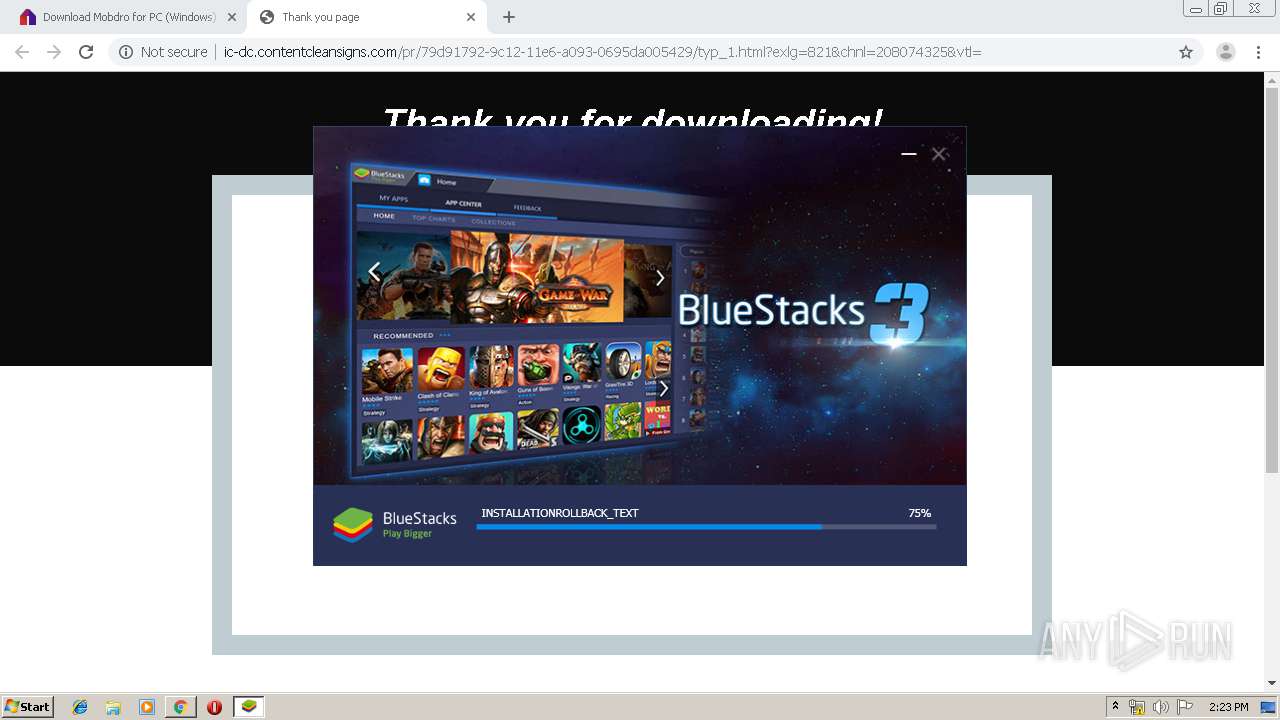Click the page scrollbar up arrow
Viewport: 1280px width, 720px height.
click(x=1272, y=79)
